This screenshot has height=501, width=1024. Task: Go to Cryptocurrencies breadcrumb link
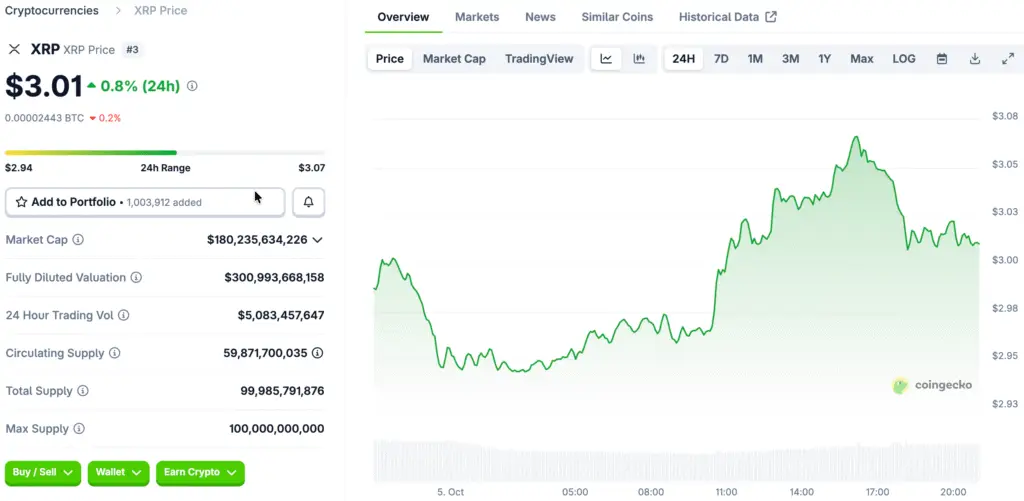pos(52,10)
